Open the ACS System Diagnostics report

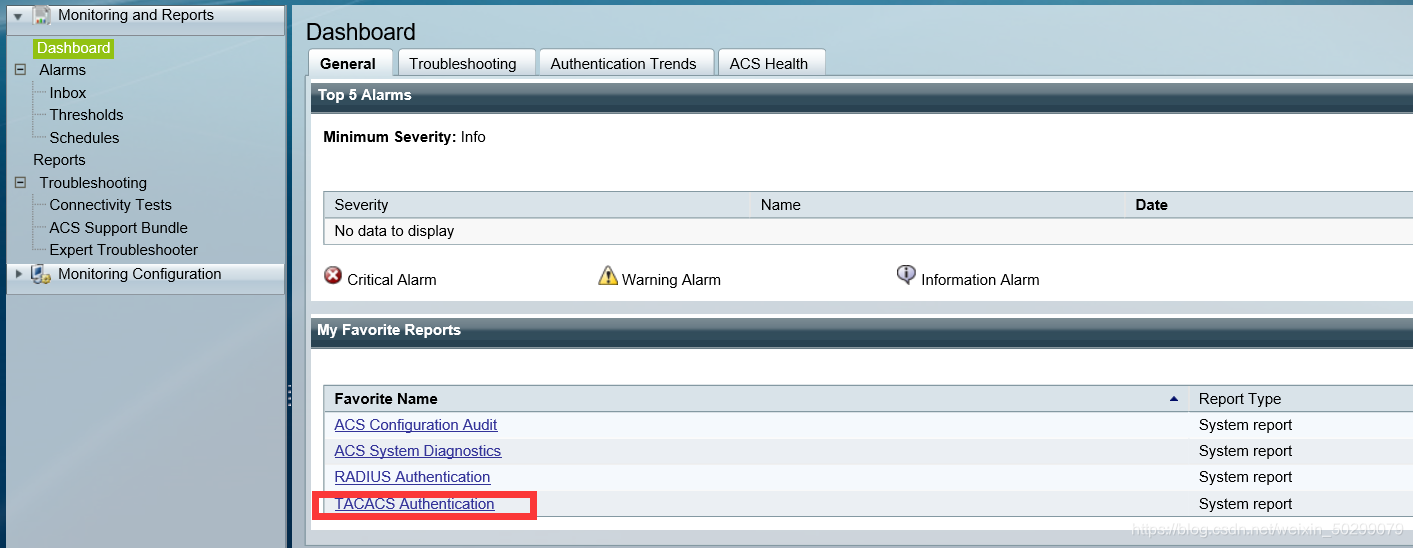(418, 451)
